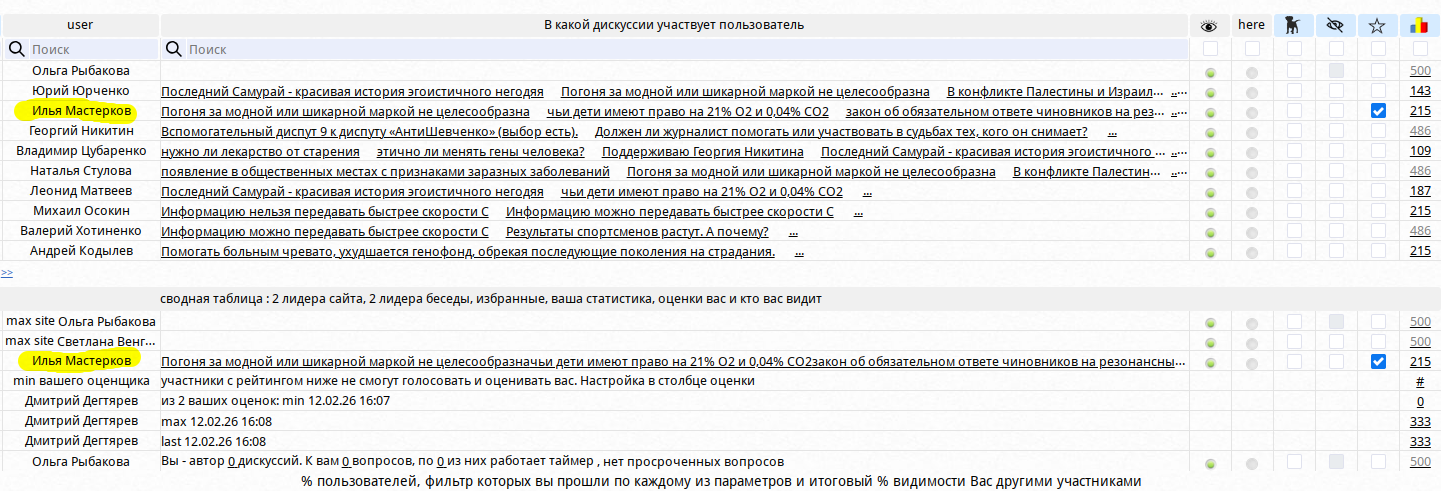This screenshot has width=1441, height=491.
Task: Click the 'here' column header
Action: coord(1251,25)
